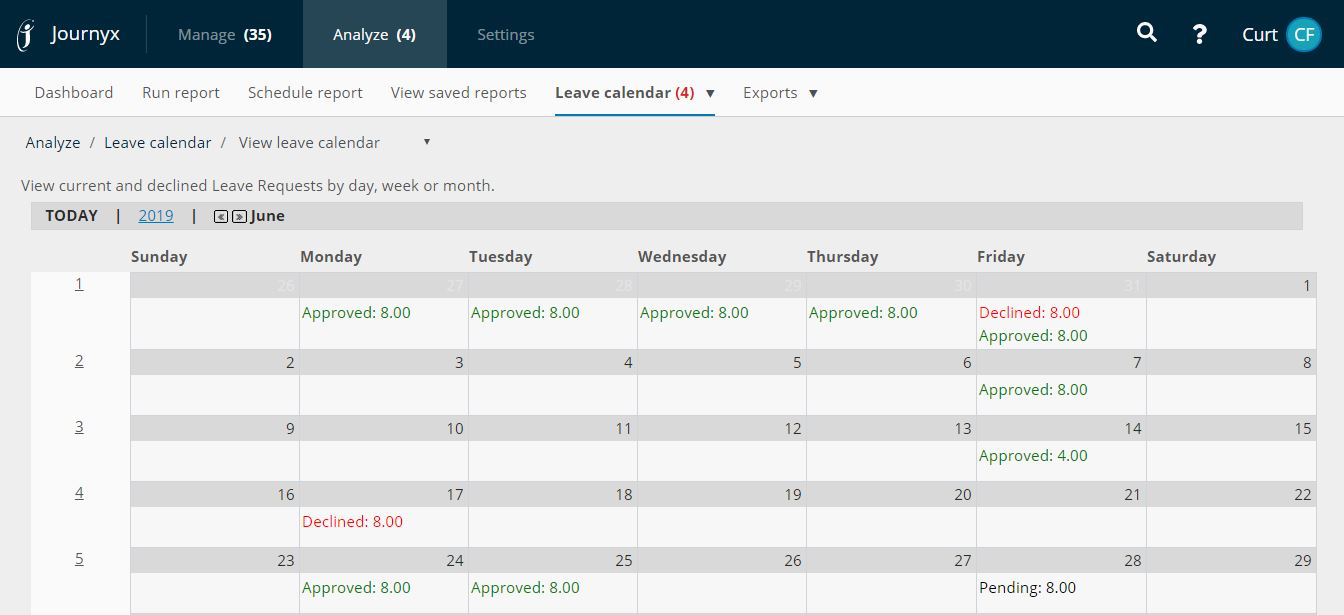The width and height of the screenshot is (1344, 615).
Task: Open the View leave calendar breadcrumb dropdown
Action: pos(427,142)
